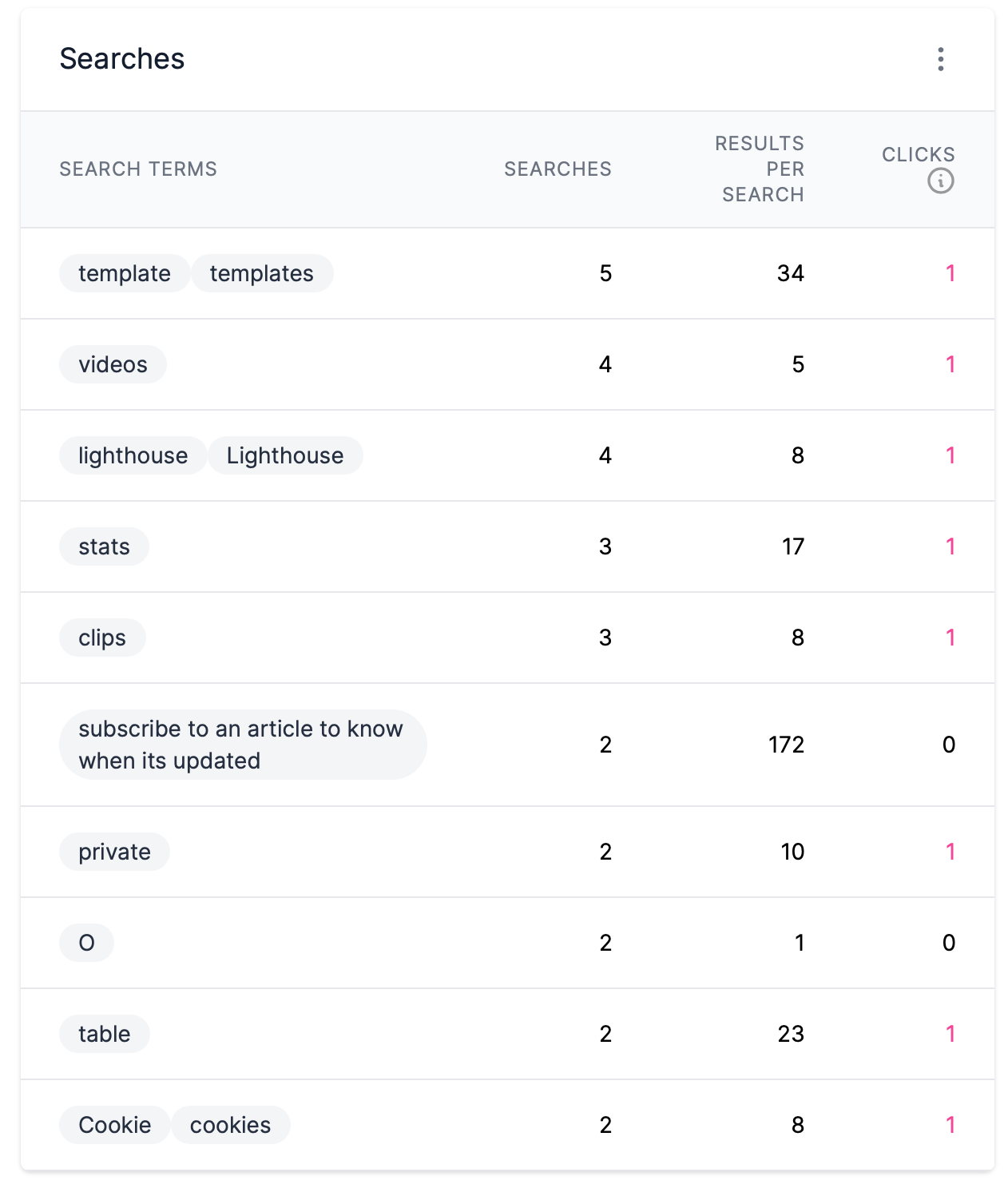The height and width of the screenshot is (1192, 1008).
Task: Open the Searches card three-dot menu
Action: (x=940, y=59)
